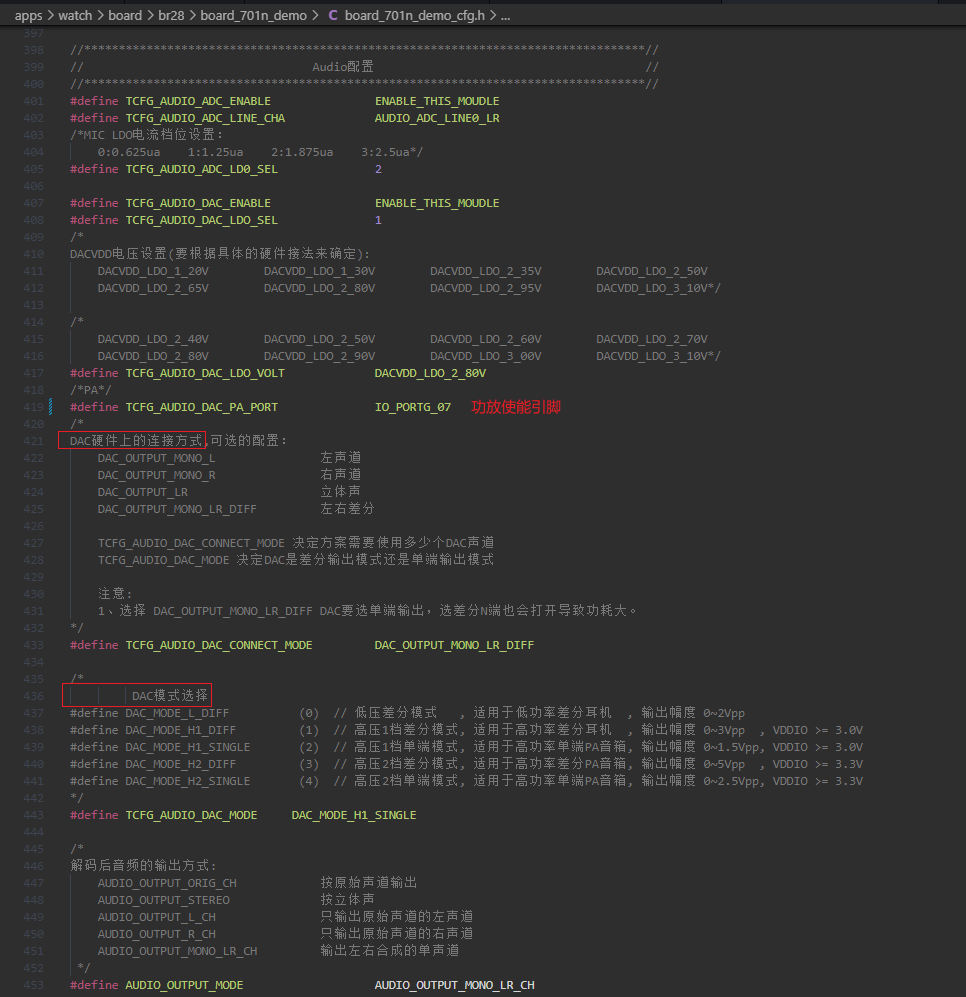The height and width of the screenshot is (997, 966).
Task: Click DAC_OUTPUT_MONO_L in the comment
Action: [156, 458]
